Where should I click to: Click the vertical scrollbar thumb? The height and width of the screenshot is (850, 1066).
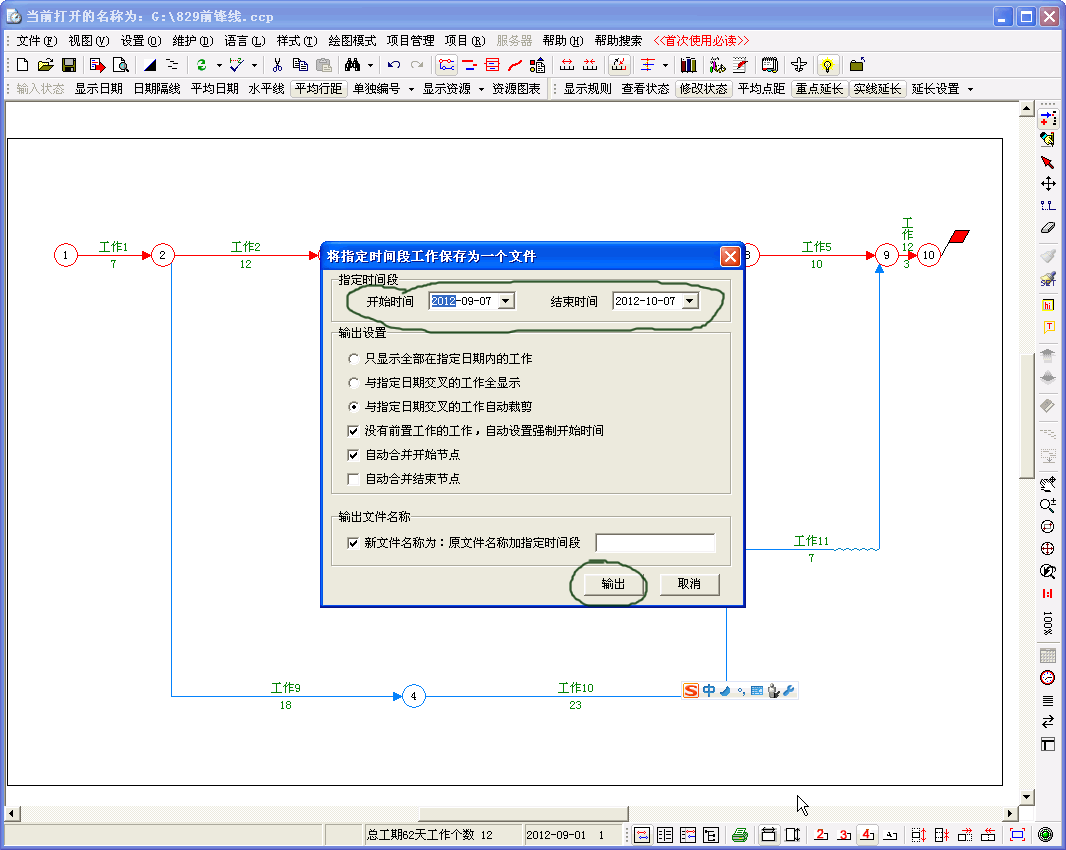[1027, 416]
